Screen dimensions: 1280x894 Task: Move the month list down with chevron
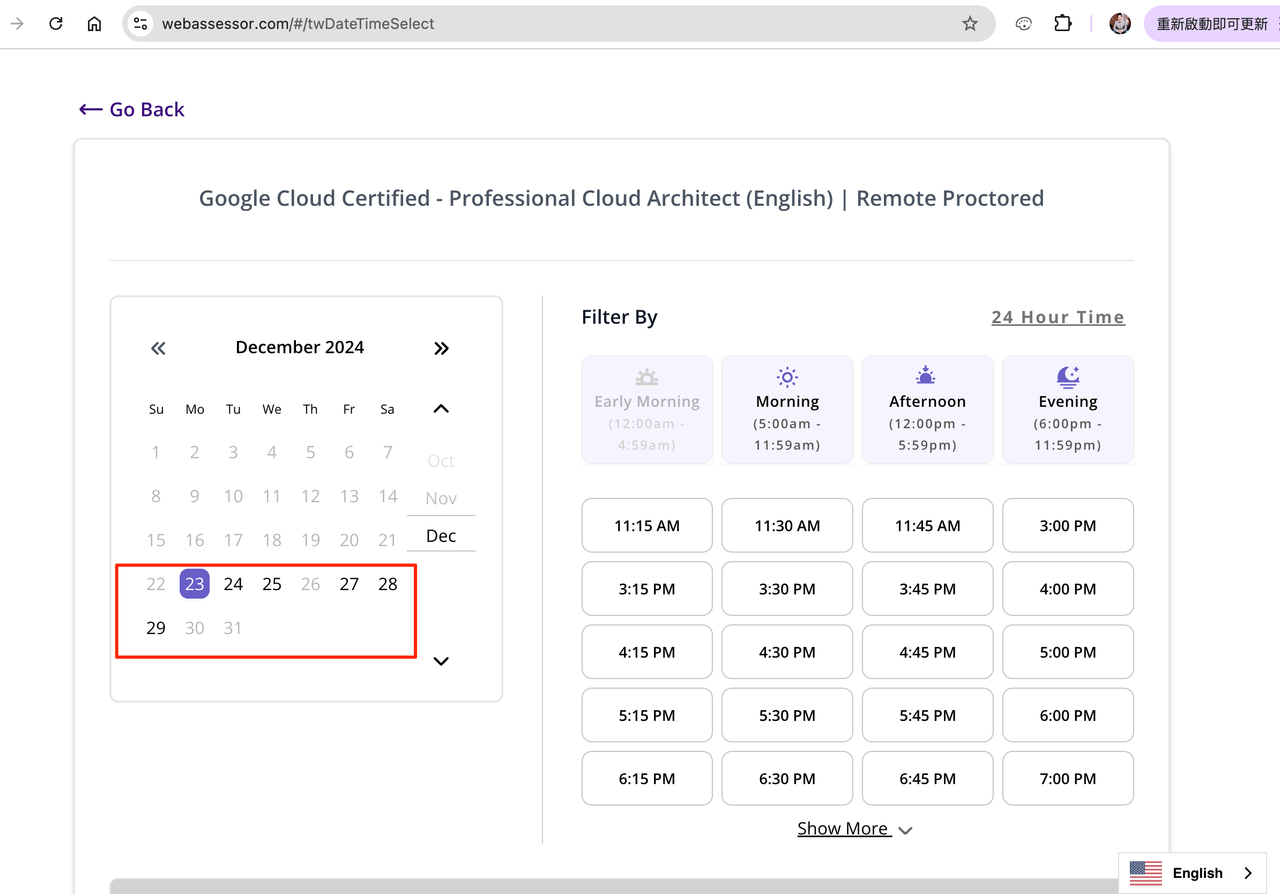441,661
